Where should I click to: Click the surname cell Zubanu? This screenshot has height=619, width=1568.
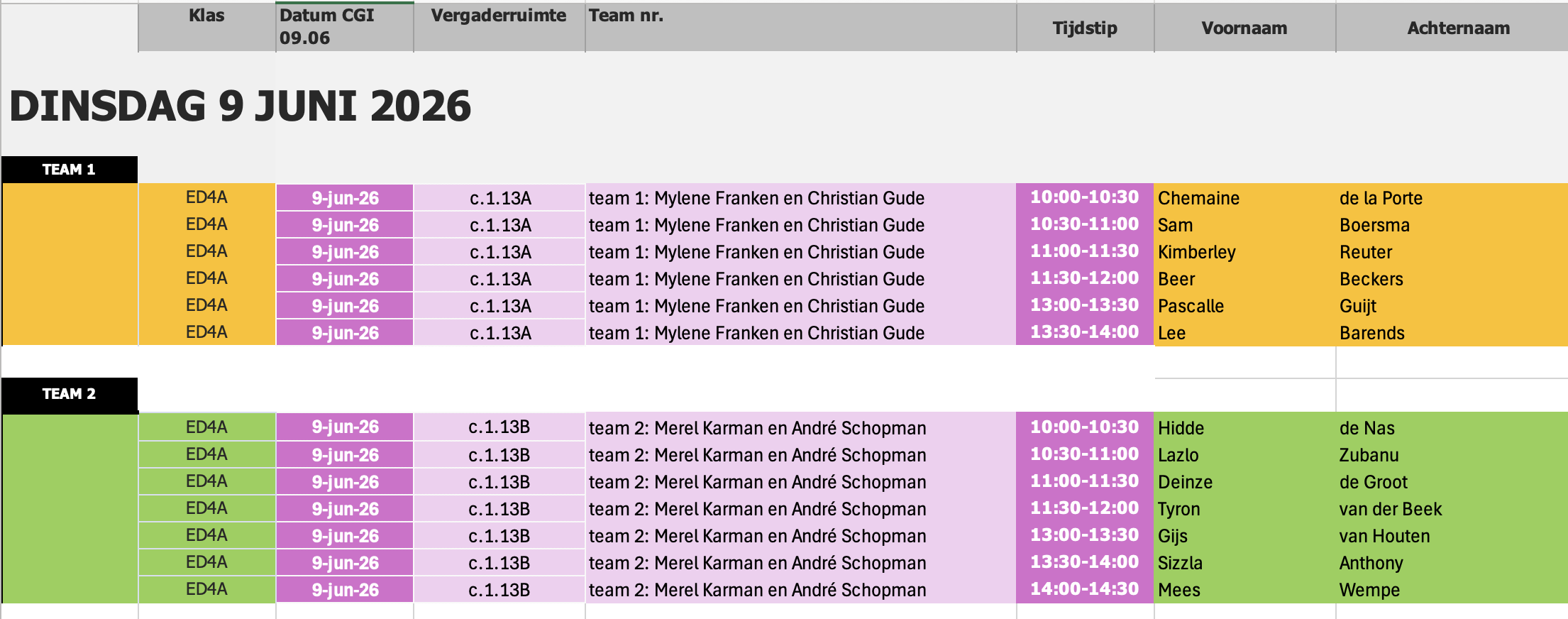(1451, 455)
